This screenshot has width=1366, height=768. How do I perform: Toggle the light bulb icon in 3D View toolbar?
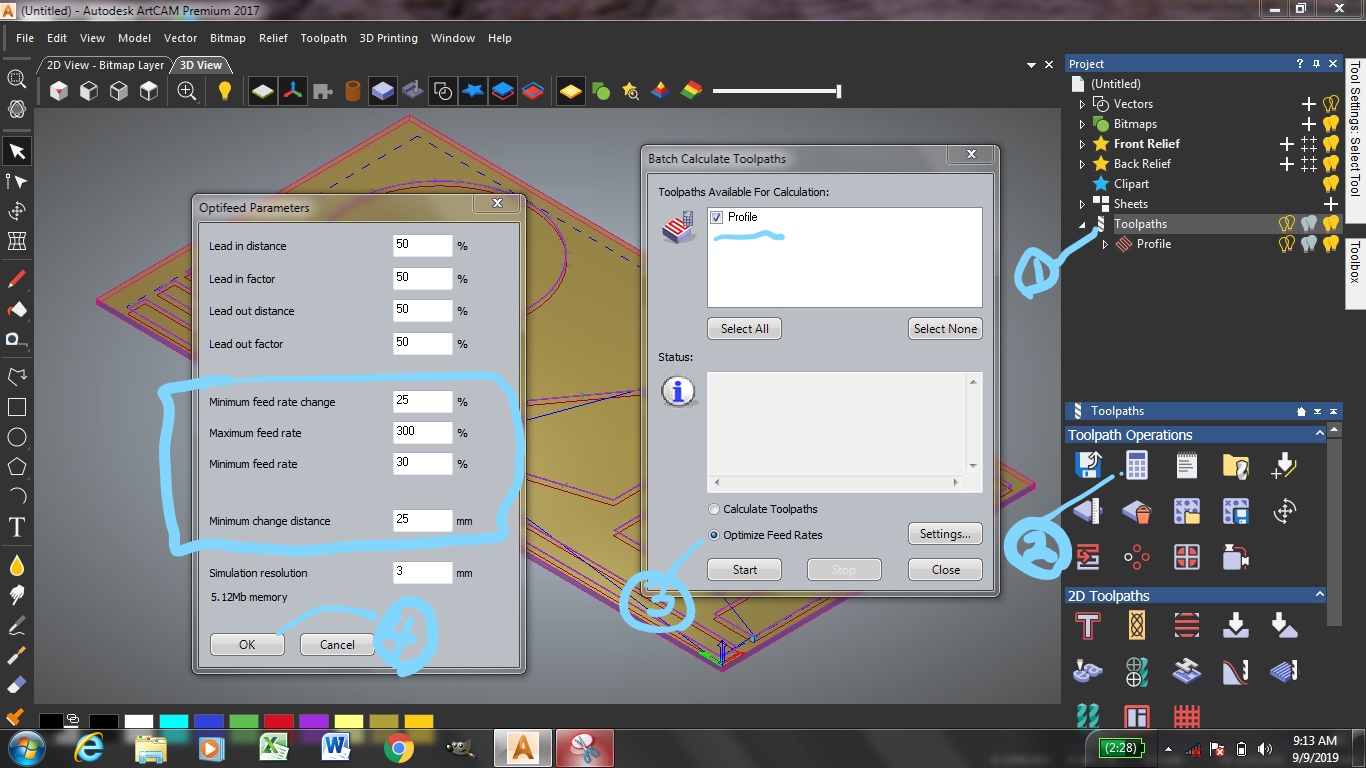pyautogui.click(x=225, y=91)
